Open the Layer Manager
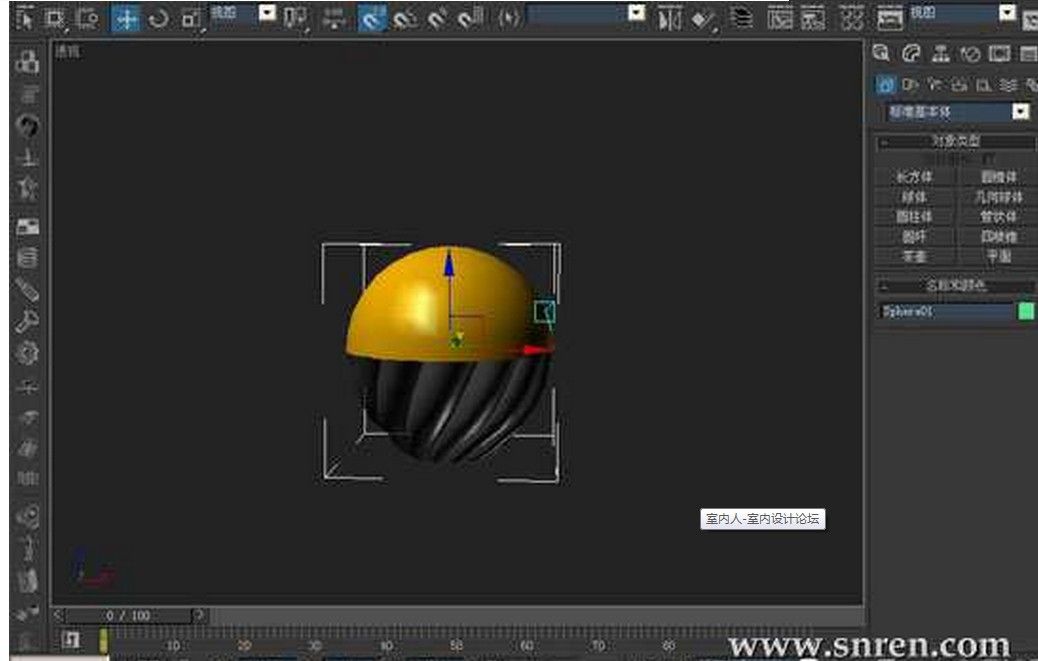 coord(741,19)
